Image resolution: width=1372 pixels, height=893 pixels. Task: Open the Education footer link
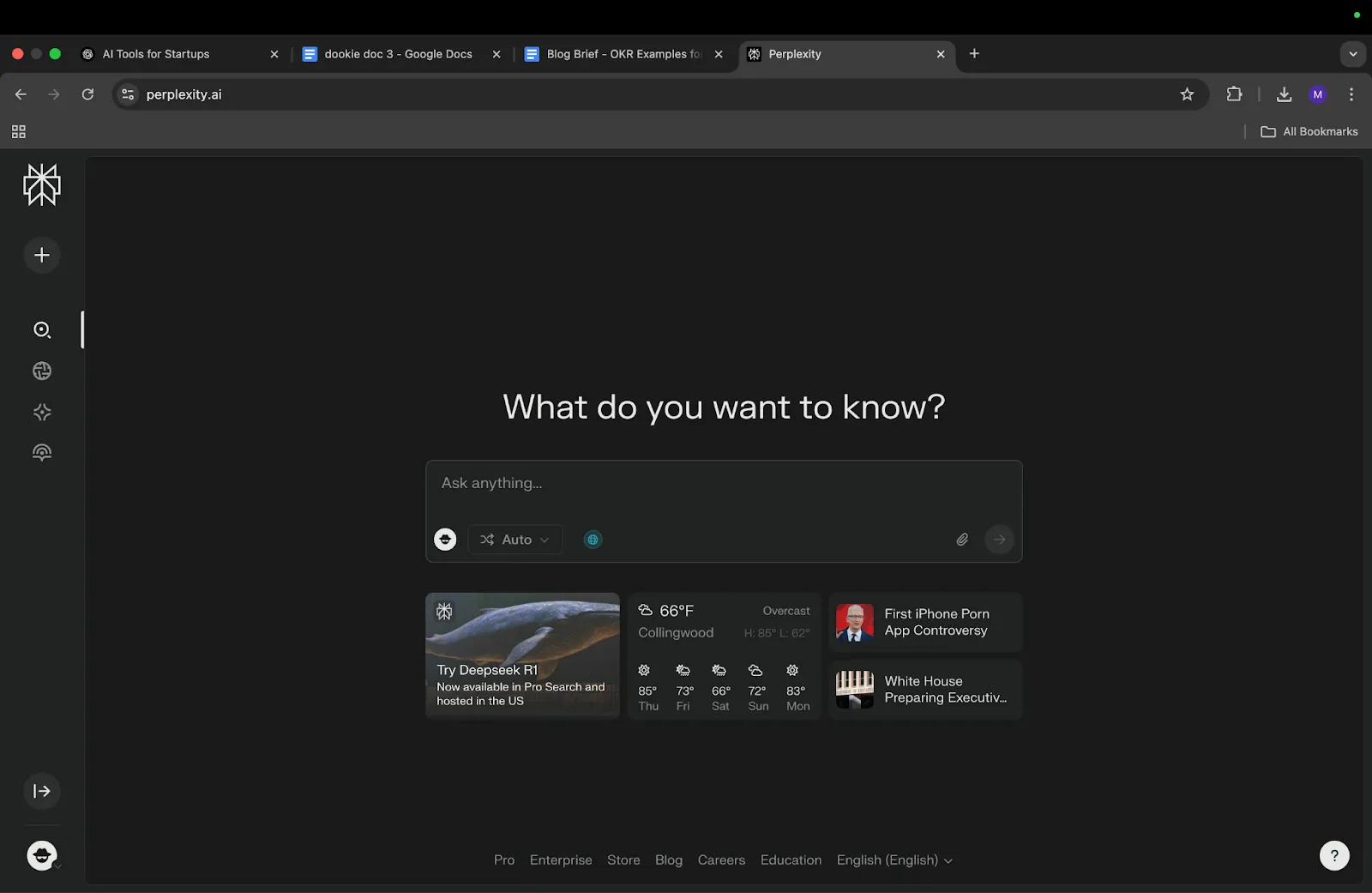[x=791, y=860]
